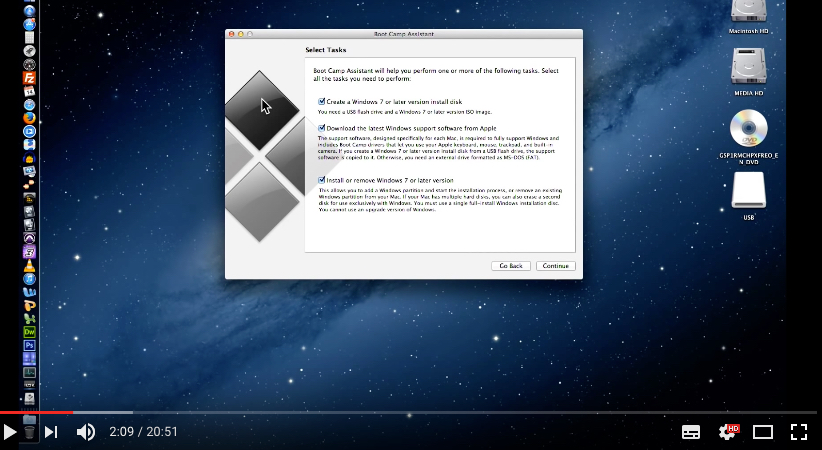Click the Boot Camp Assistant title bar
The height and width of the screenshot is (450, 822).
point(404,34)
